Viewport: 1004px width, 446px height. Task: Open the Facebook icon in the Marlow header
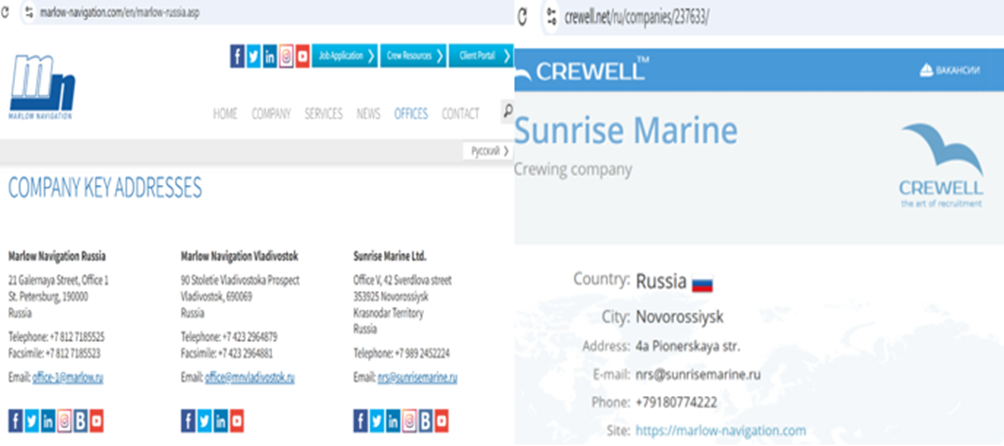(x=237, y=56)
